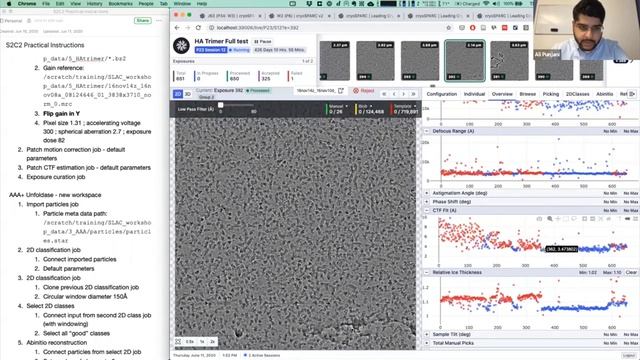Expand the Astigmatism Angle (deg) plot
640x360 pixels.
coord(427,193)
